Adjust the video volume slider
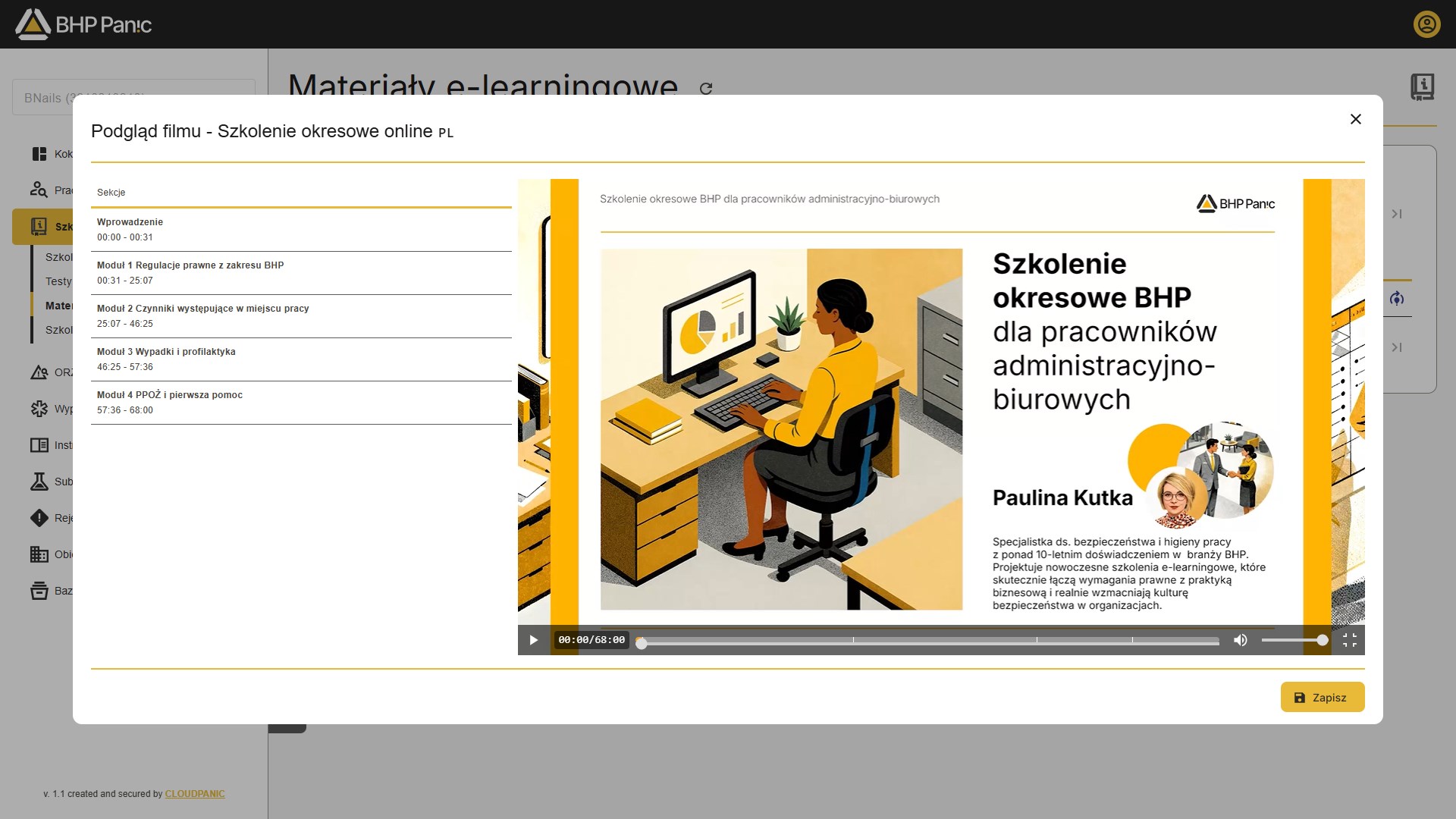 (x=1294, y=641)
